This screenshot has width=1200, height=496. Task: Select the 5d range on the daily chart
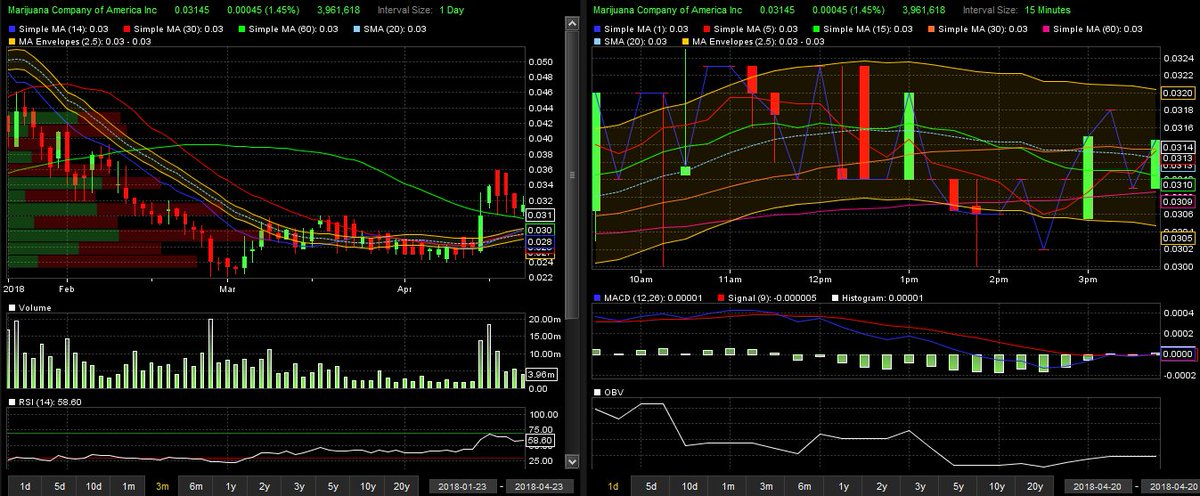[60, 486]
